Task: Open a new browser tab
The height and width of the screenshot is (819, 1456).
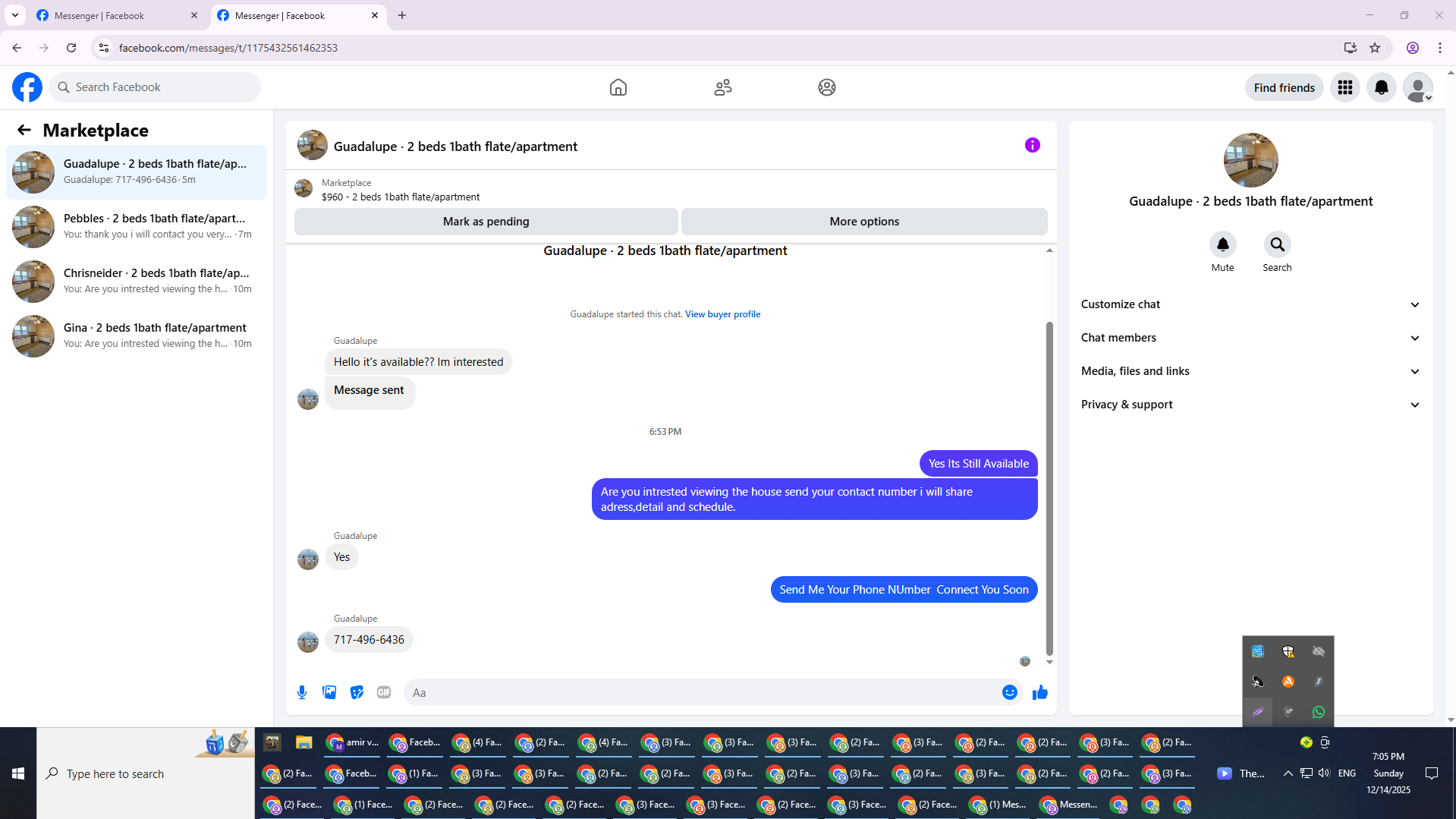Action: point(402,15)
